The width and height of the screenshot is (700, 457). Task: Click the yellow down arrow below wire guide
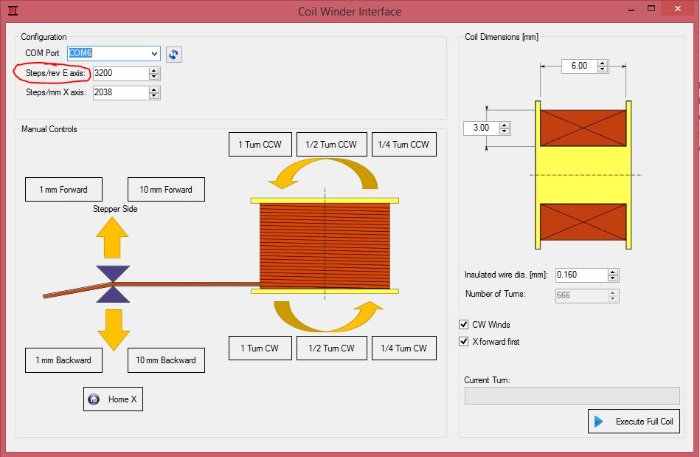click(x=112, y=326)
